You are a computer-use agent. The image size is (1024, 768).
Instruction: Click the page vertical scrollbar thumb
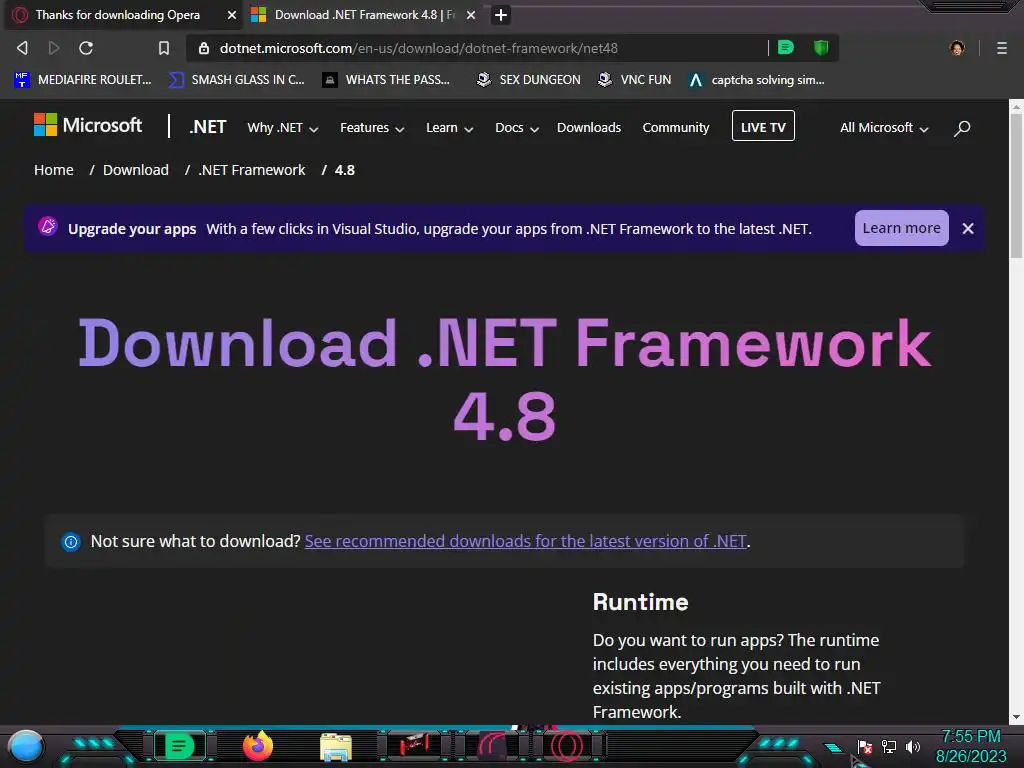(x=1016, y=186)
